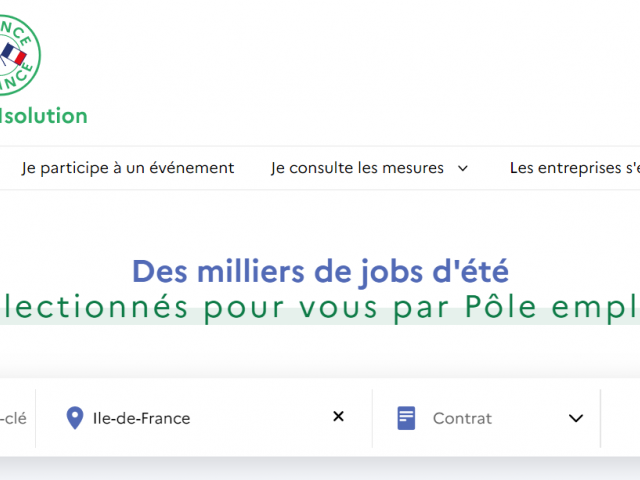
Task: Click the 'Des milliers de jobs d'été' heading
Action: 320,271
